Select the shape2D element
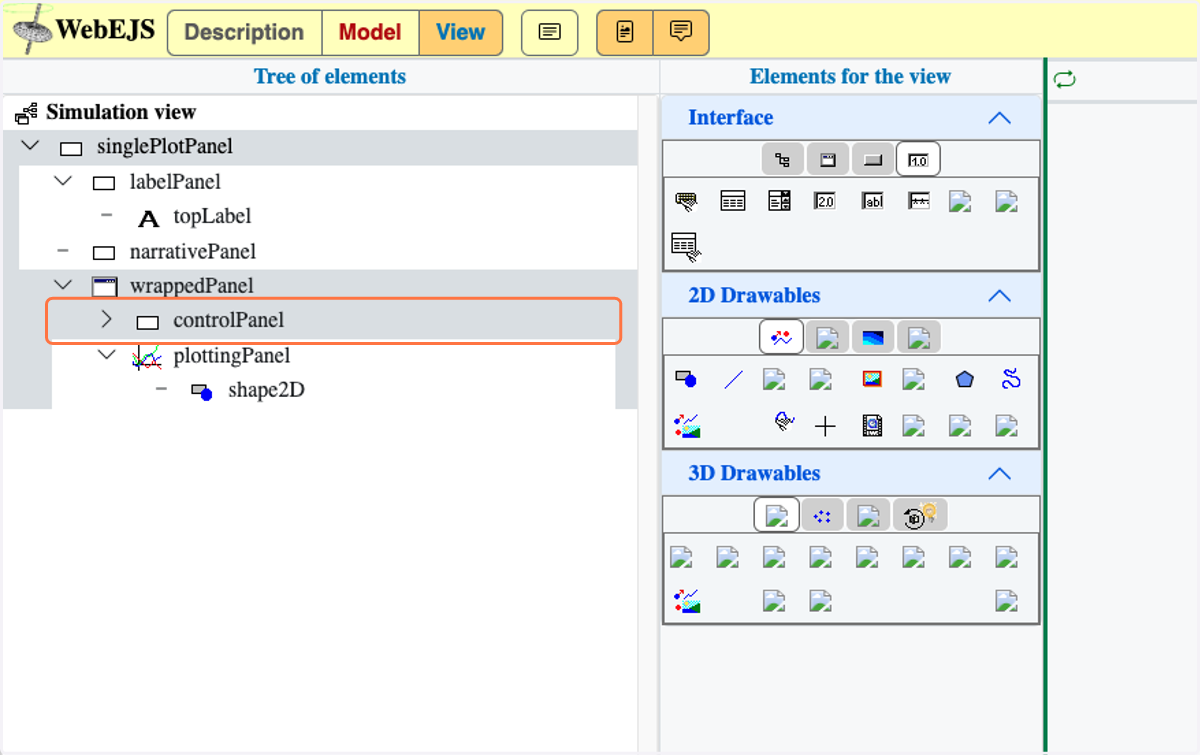 [266, 390]
